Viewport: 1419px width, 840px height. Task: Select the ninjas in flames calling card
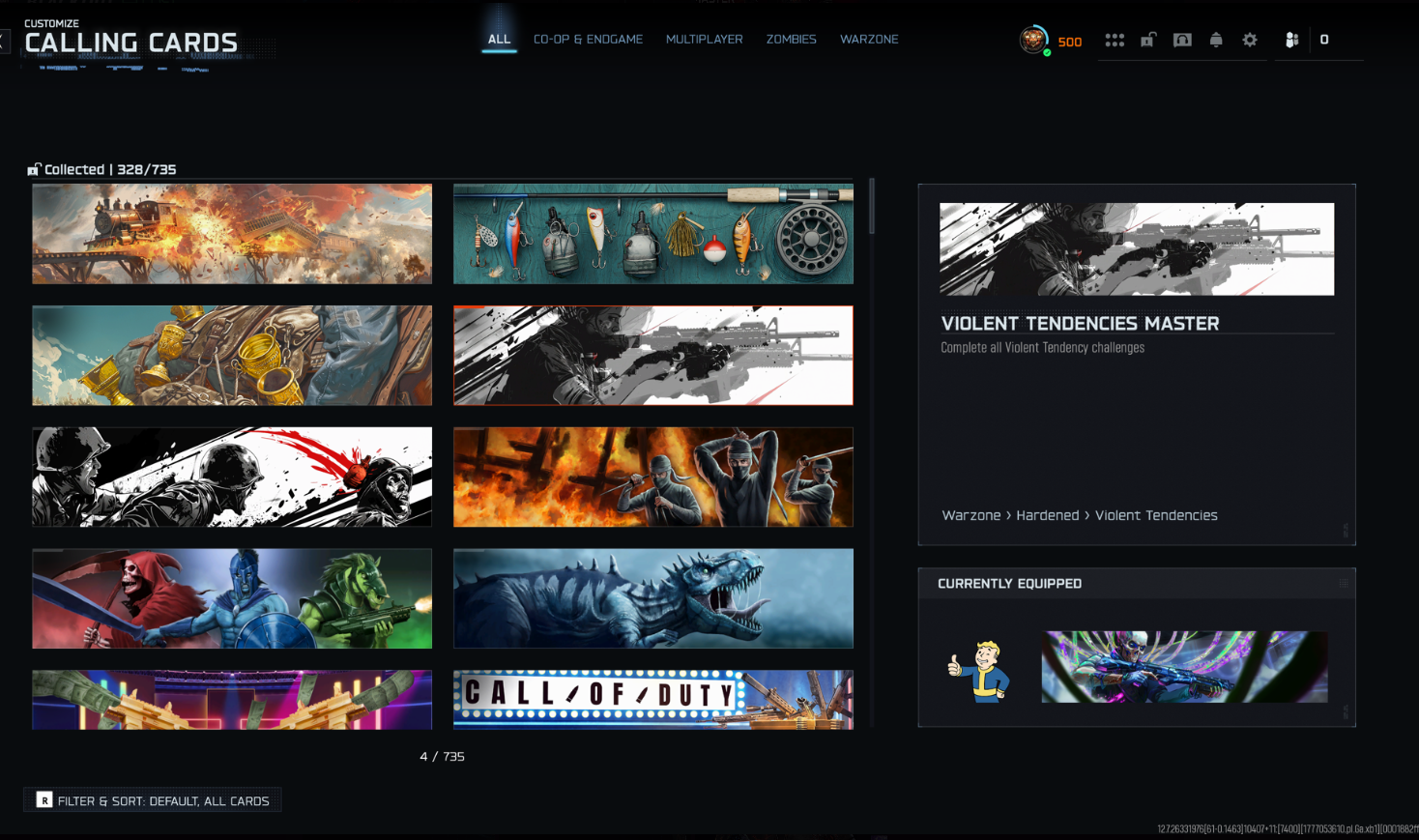[653, 477]
